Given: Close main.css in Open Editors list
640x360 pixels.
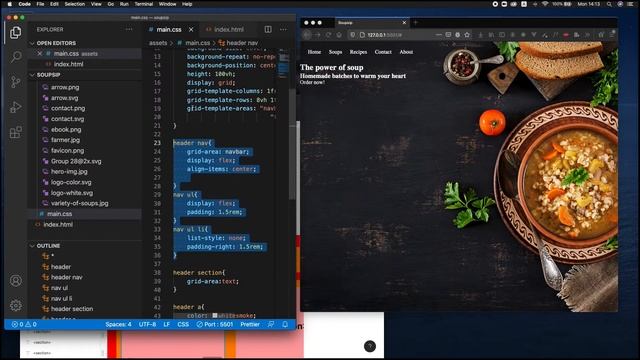Looking at the screenshot, I should click(40, 53).
